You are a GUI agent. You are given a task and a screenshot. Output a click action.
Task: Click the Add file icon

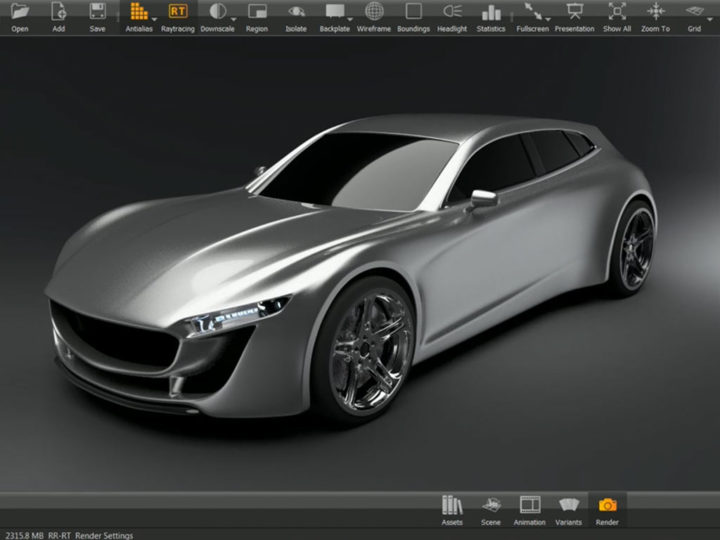coord(58,17)
